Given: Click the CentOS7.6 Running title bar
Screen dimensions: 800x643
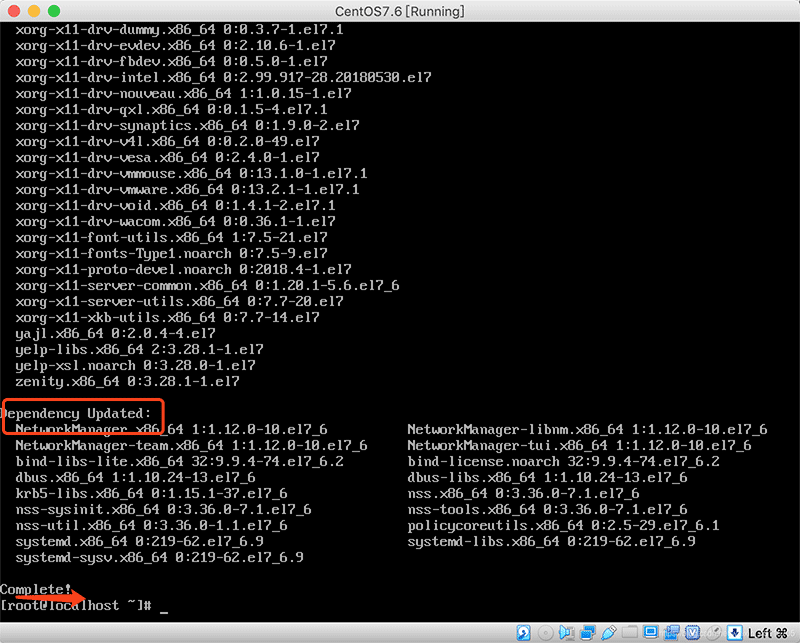Looking at the screenshot, I should (400, 11).
